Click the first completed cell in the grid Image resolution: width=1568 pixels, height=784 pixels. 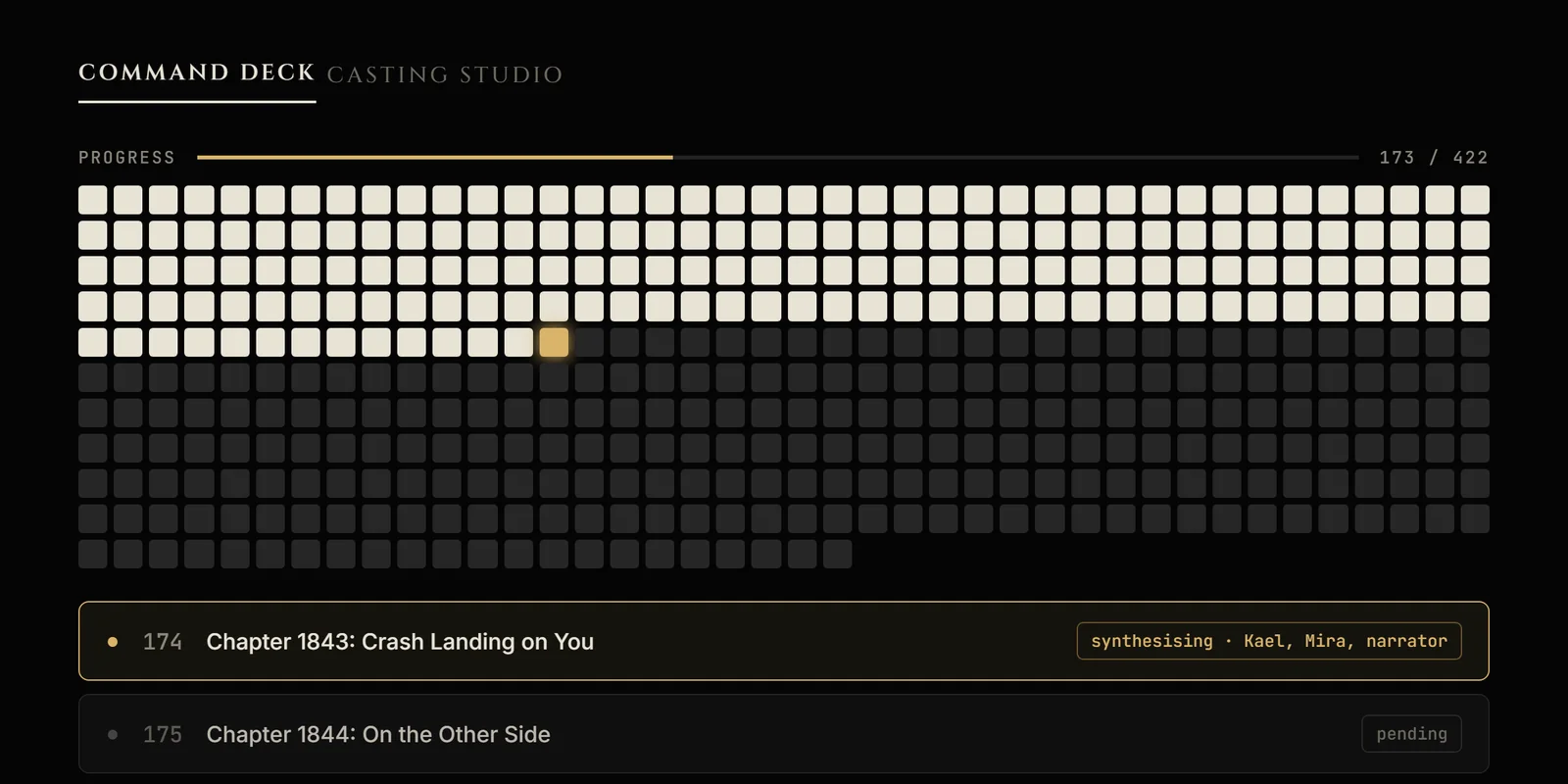tap(93, 200)
